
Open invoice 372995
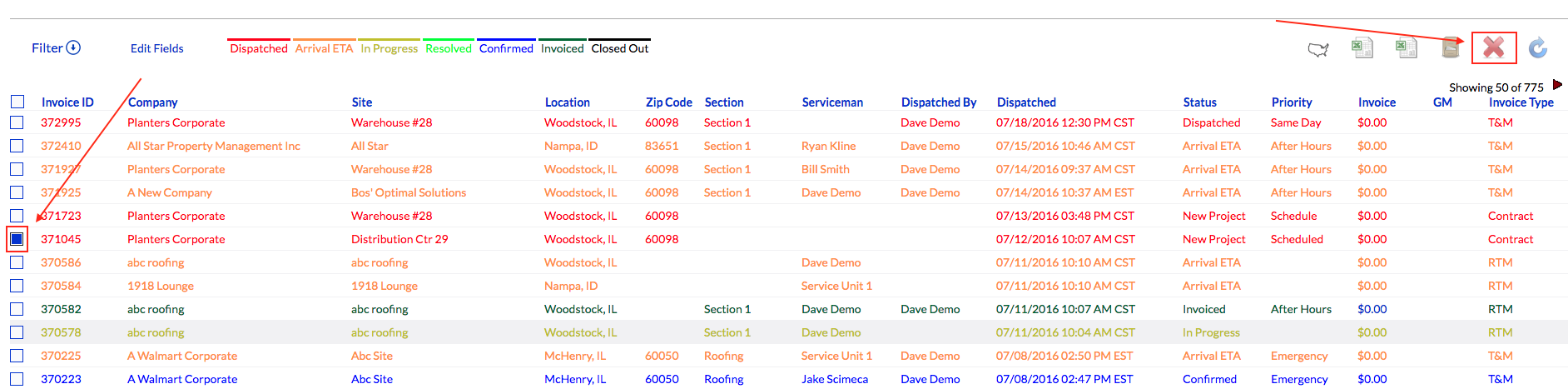(x=61, y=122)
